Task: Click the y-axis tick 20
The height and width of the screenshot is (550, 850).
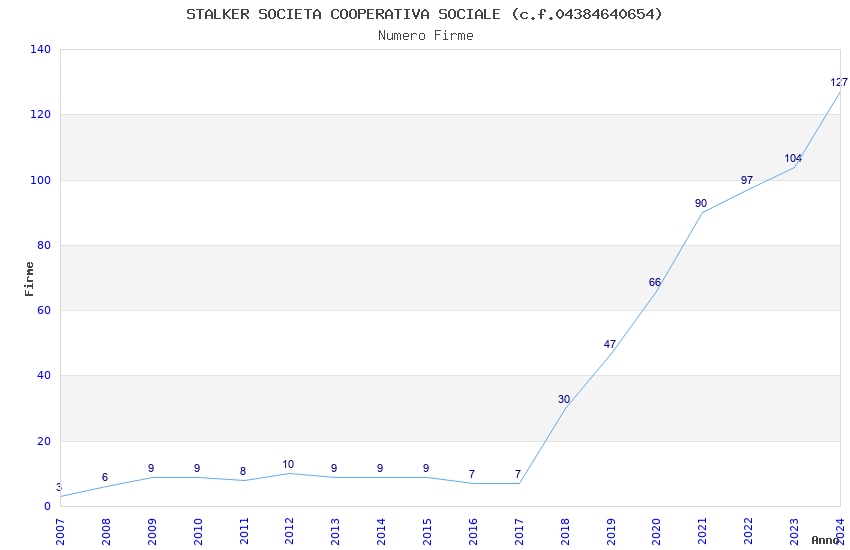Action: 43,441
